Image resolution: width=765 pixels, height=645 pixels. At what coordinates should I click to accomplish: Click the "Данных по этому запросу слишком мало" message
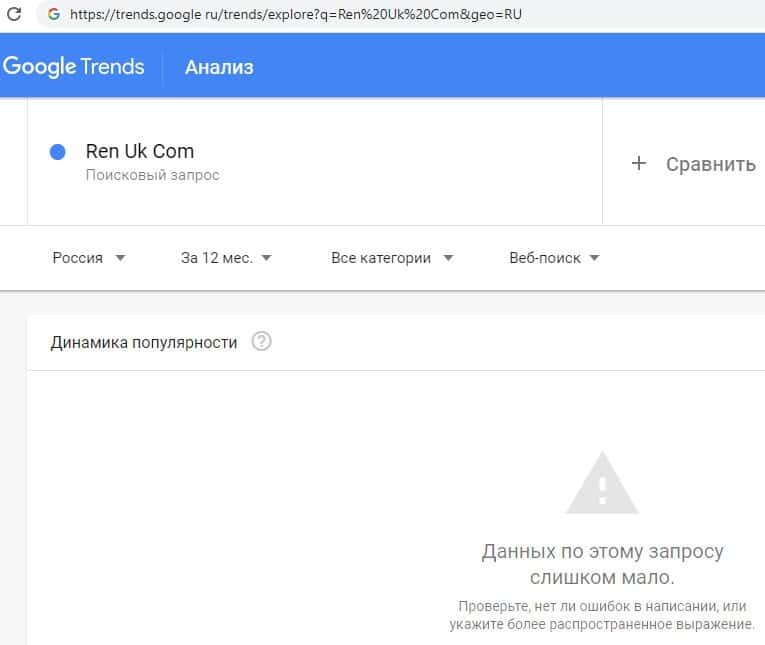602,565
